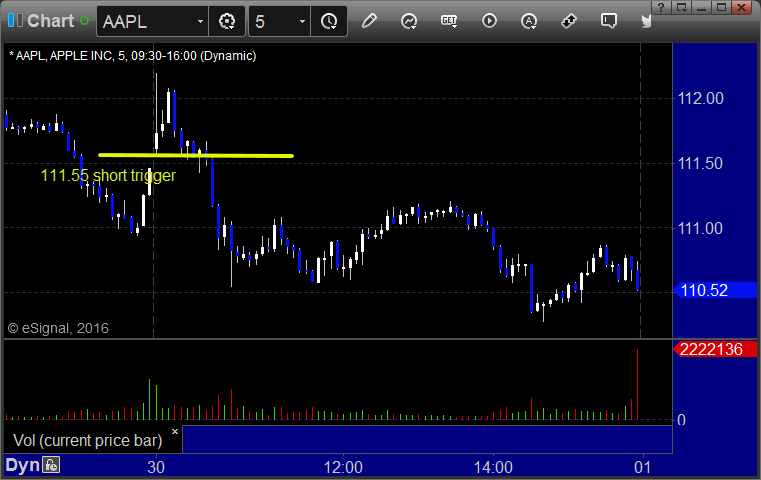Click the 14:00 time axis label
The image size is (761, 480).
click(493, 467)
